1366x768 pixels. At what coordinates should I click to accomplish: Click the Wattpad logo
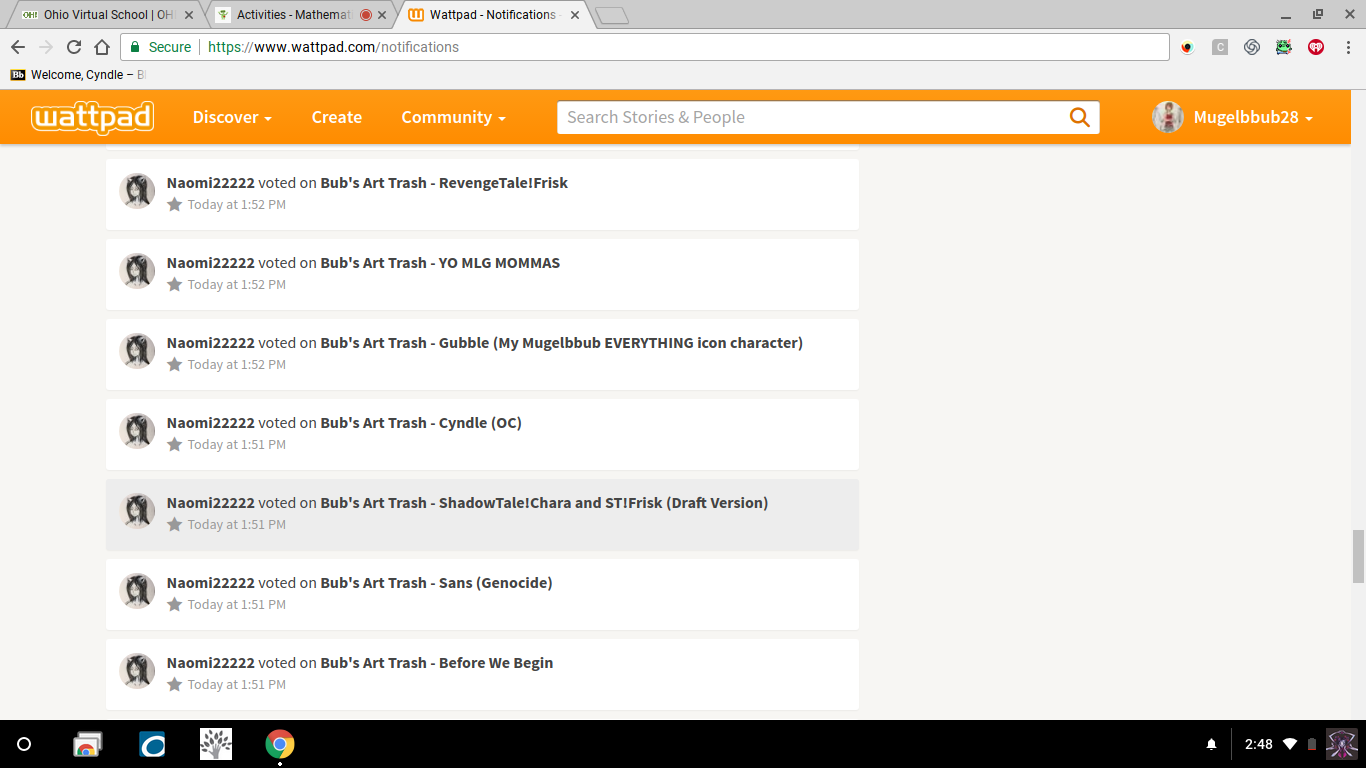click(92, 117)
